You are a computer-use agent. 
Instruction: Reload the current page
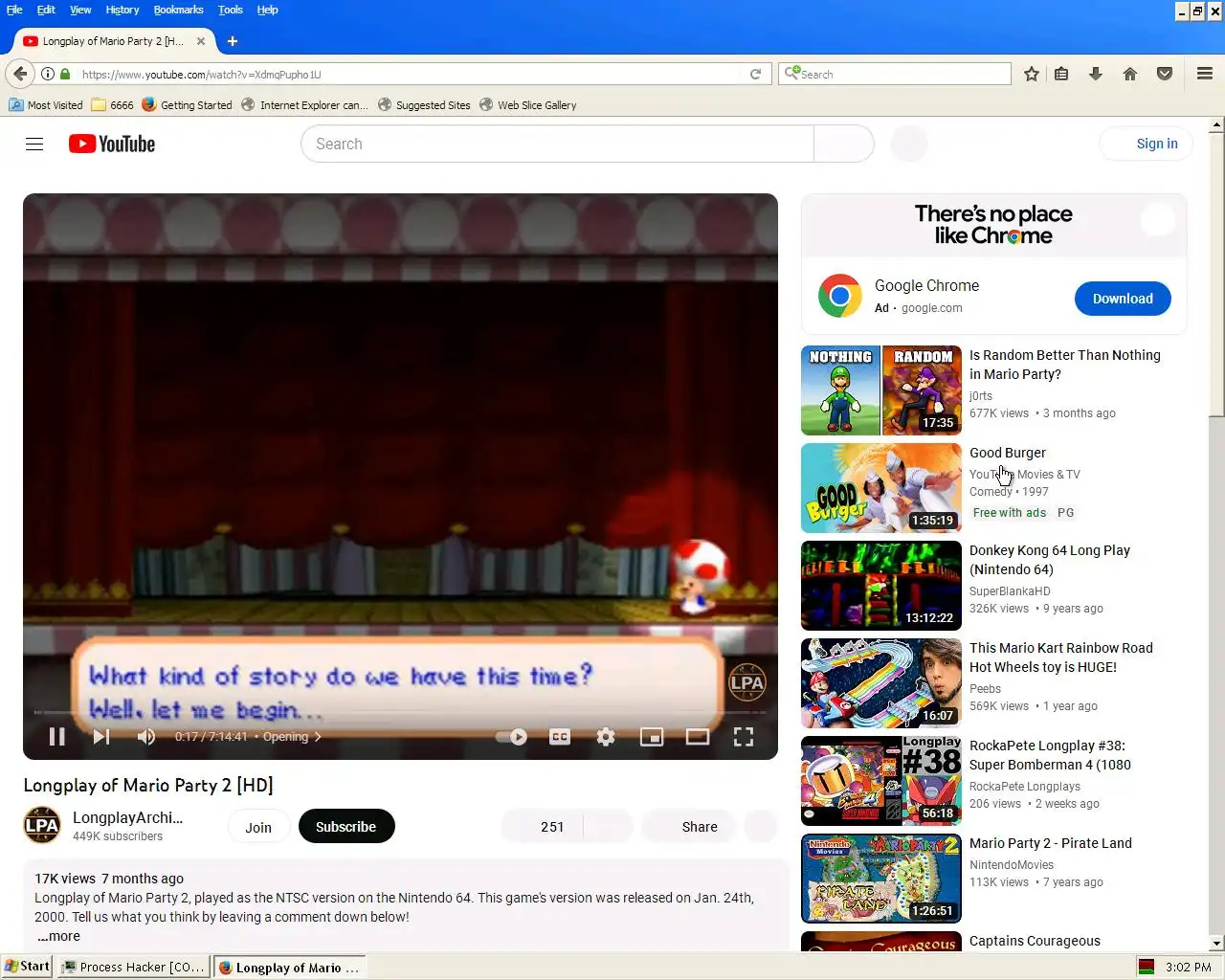(755, 74)
